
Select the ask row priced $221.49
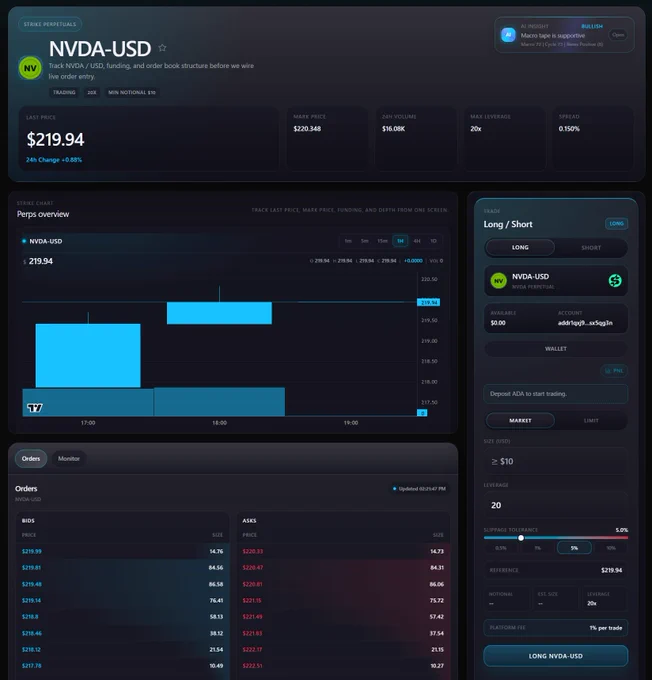[343, 617]
